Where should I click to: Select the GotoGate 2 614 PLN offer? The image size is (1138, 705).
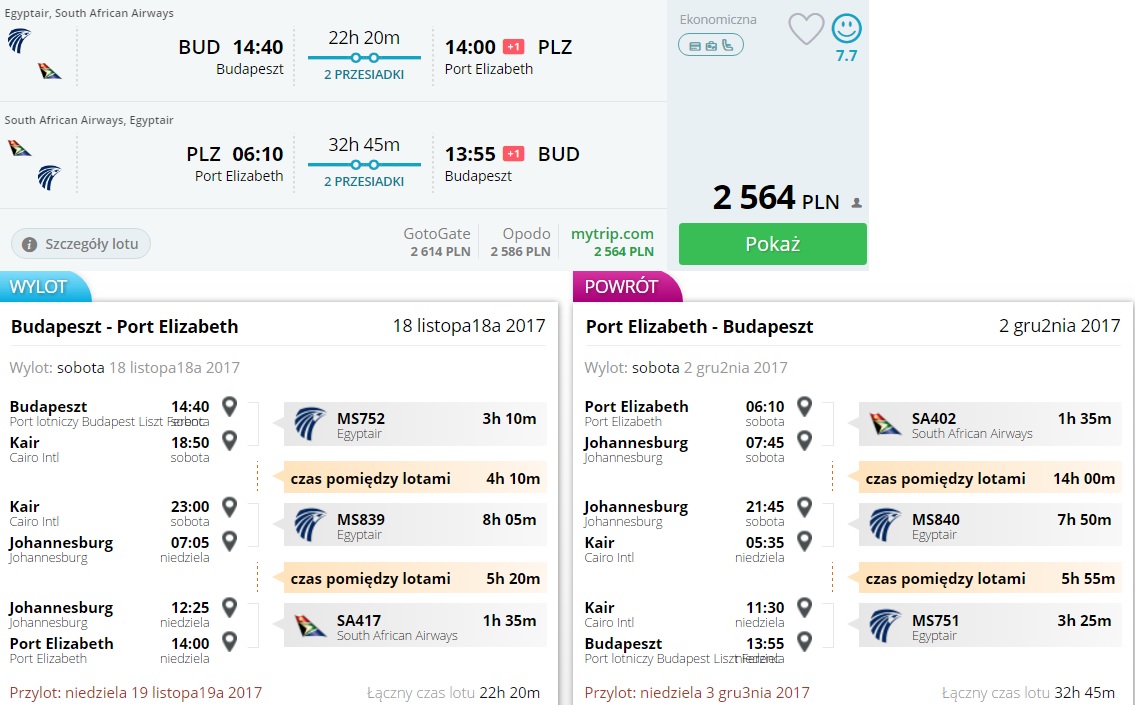[x=437, y=243]
